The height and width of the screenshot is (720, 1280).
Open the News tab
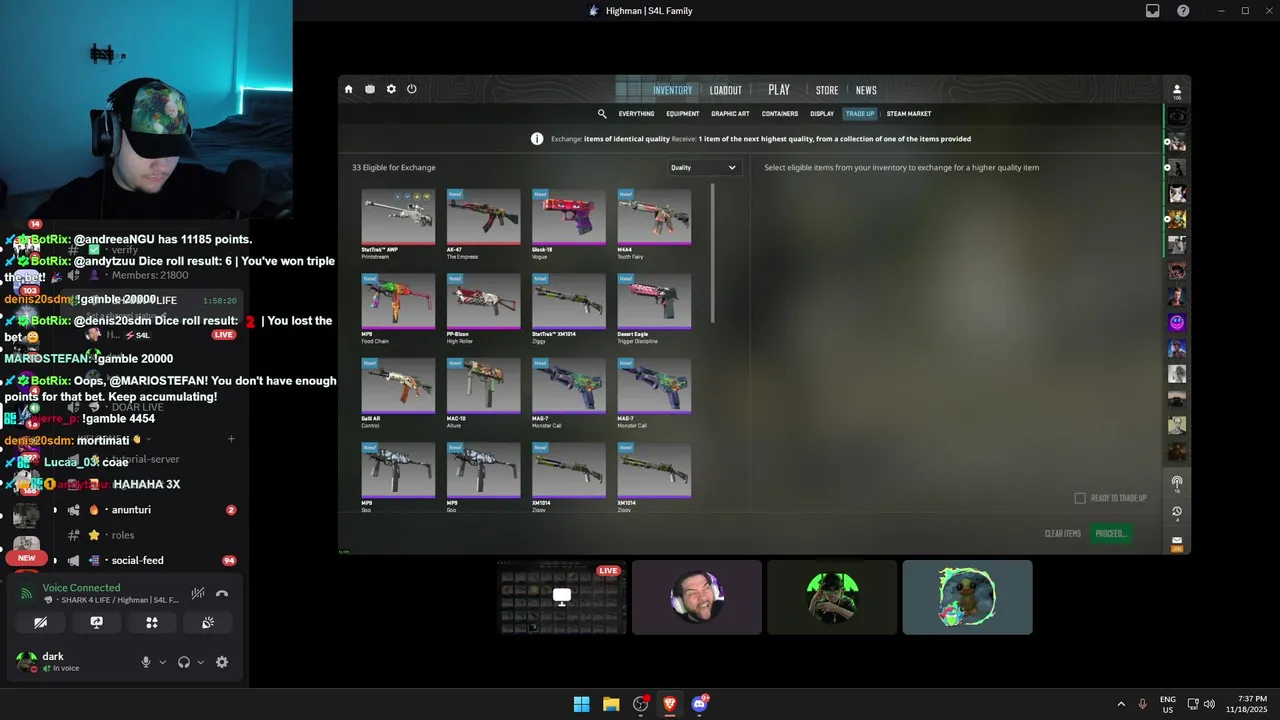click(866, 90)
